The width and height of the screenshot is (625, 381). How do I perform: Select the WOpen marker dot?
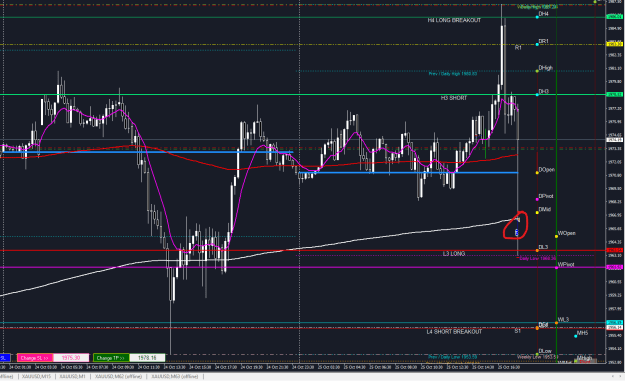pos(556,236)
